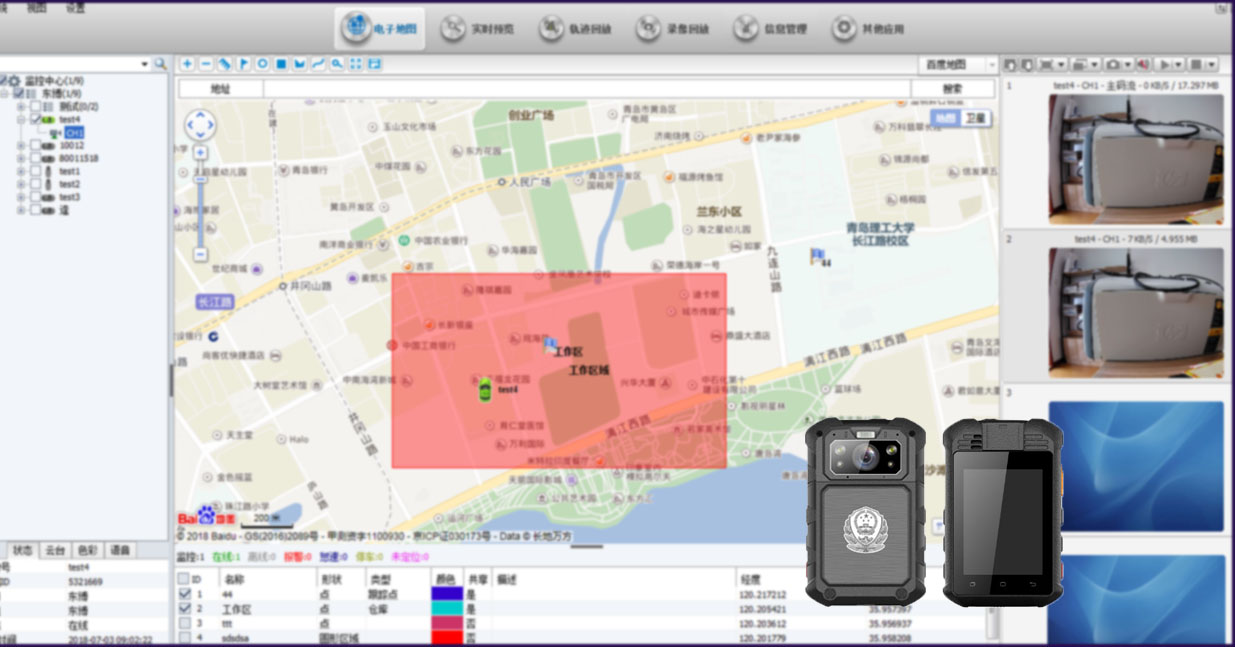Open the 信息管理 information management module
This screenshot has width=1235, height=647.
(770, 29)
